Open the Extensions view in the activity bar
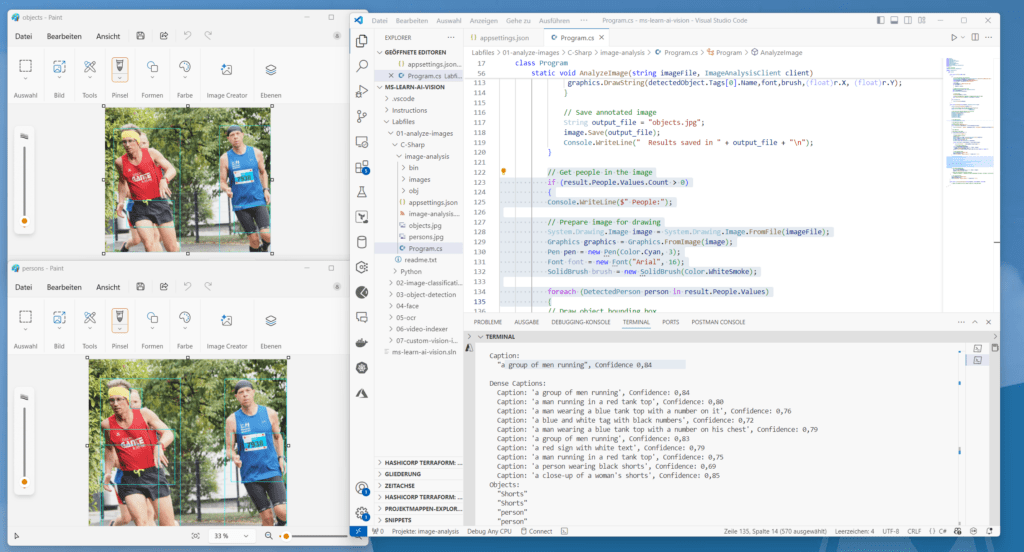1024x552 pixels. pos(362,167)
